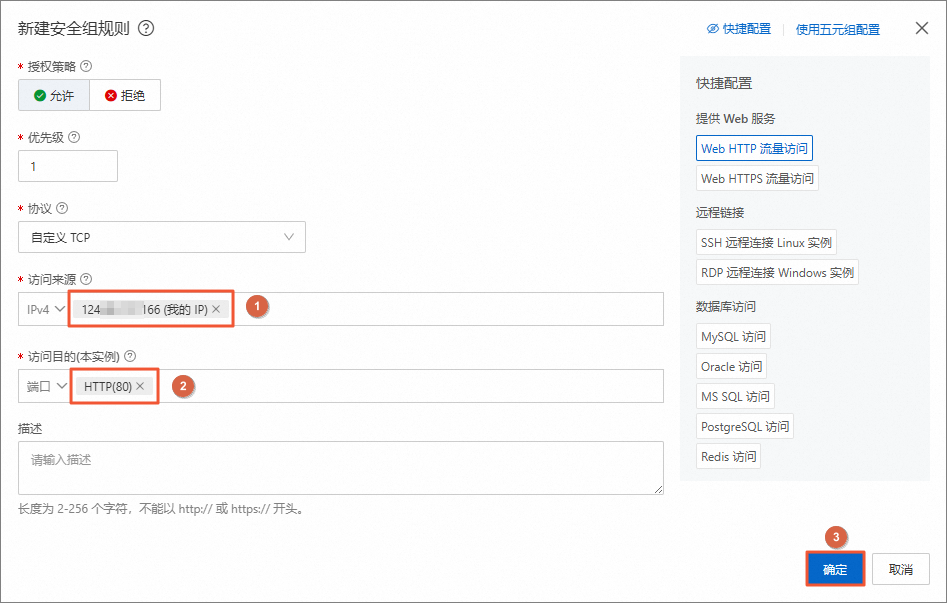Click the 数据库访问 section heading
The height and width of the screenshot is (603, 947).
click(725, 306)
